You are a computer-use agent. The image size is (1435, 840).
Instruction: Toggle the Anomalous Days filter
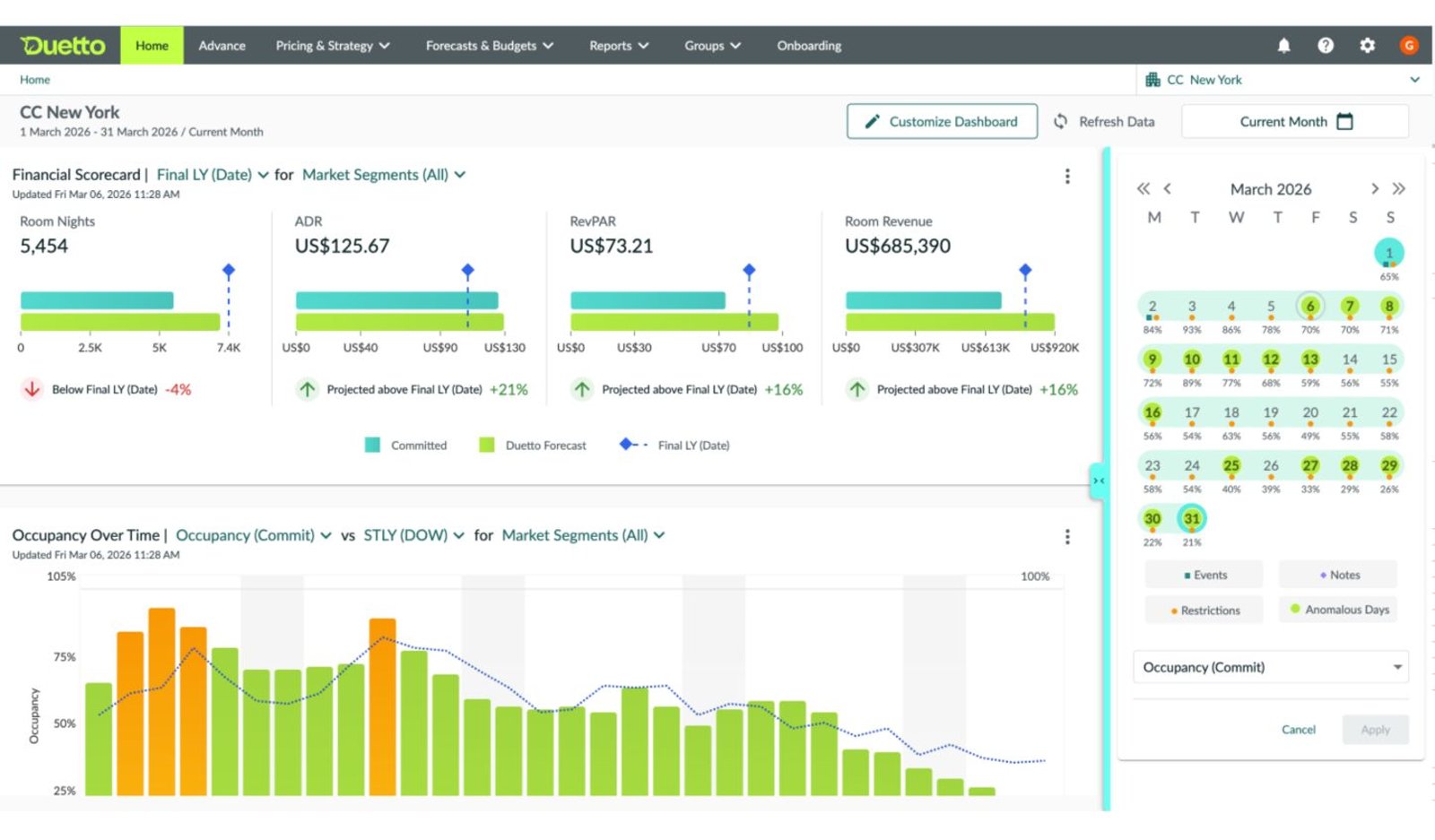pyautogui.click(x=1338, y=610)
